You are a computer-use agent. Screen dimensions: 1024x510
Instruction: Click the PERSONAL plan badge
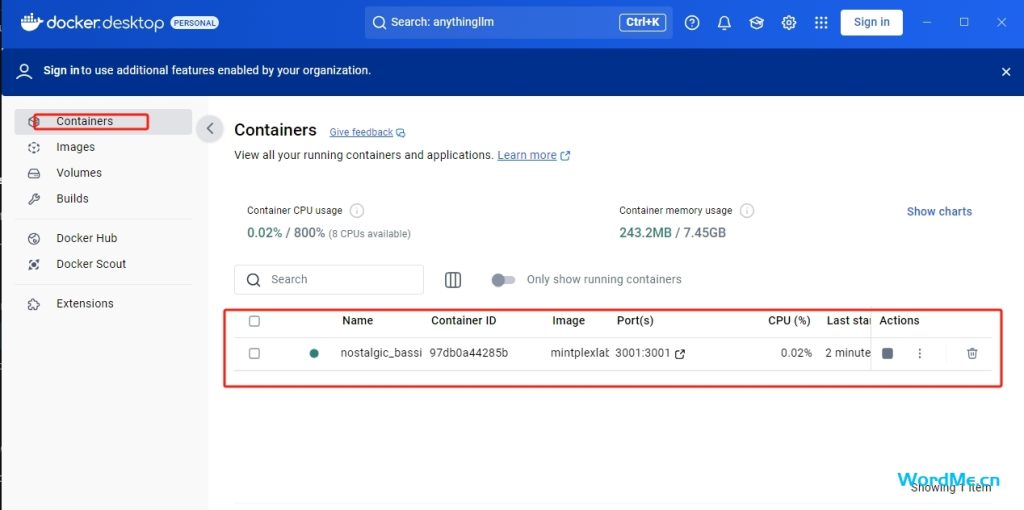[x=195, y=23]
